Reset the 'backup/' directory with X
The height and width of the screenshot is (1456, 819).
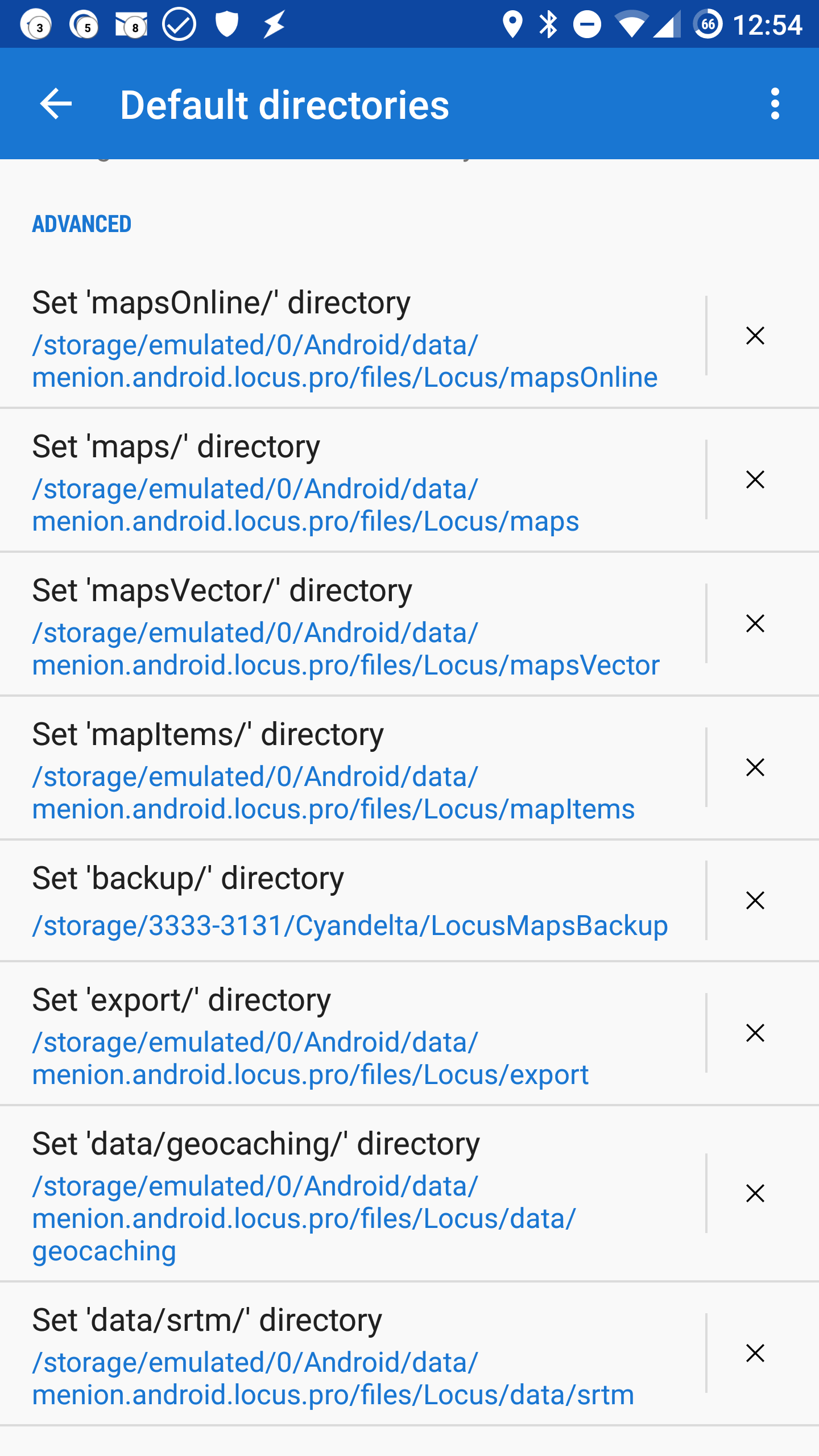[755, 900]
